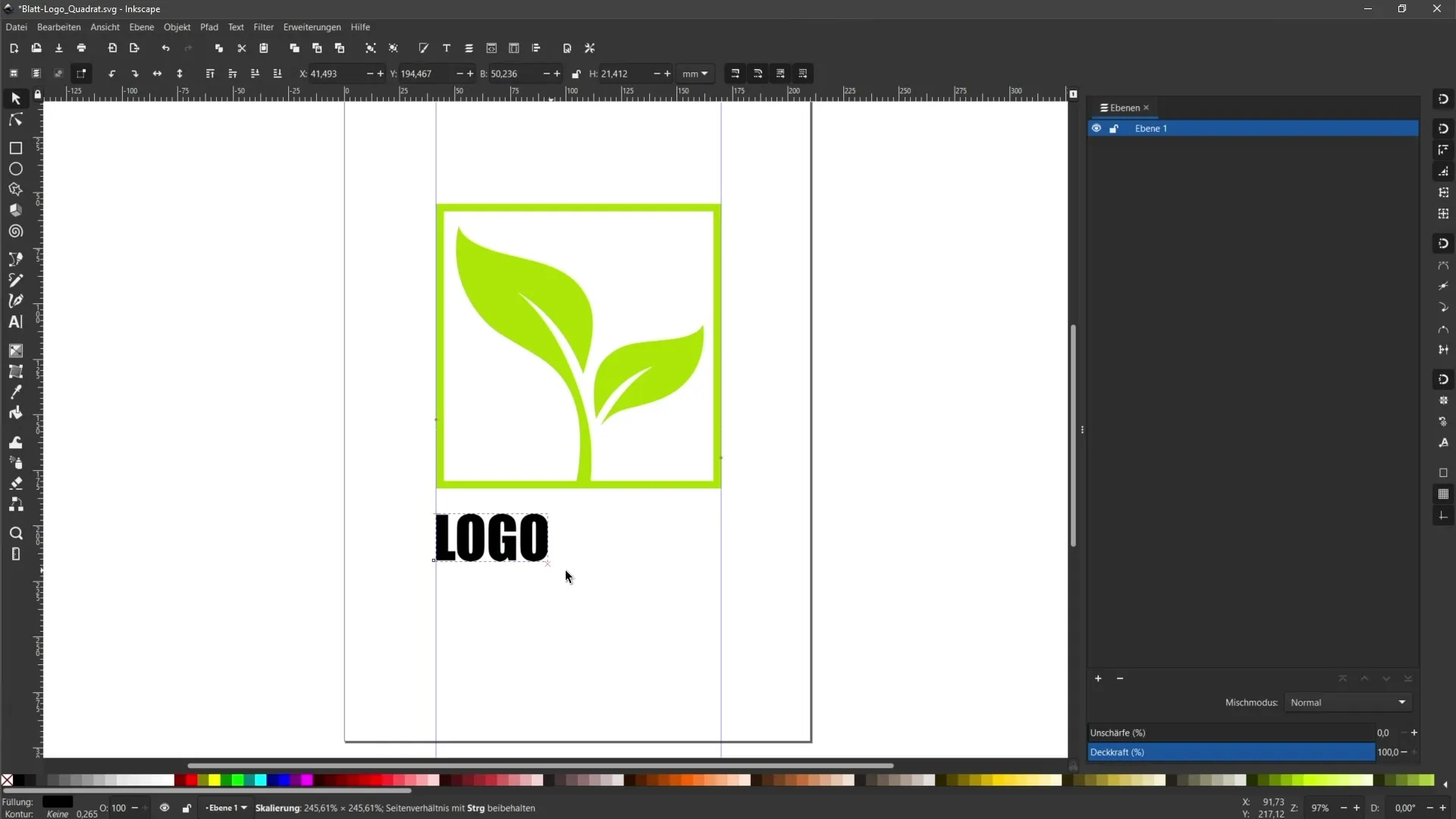Toggle visibility of Ebene 1 layer
Screen dimensions: 1456x819
pyautogui.click(x=1097, y=128)
